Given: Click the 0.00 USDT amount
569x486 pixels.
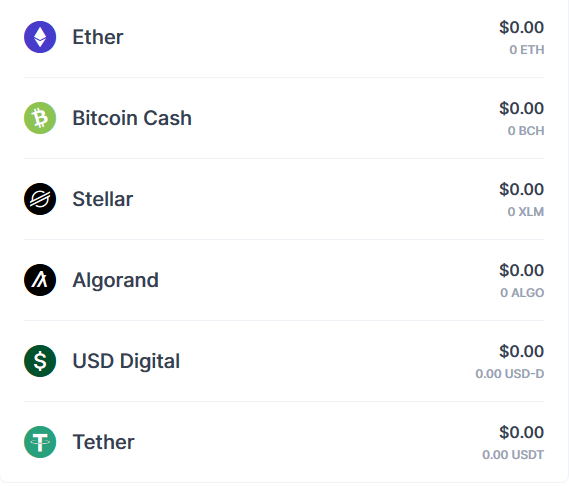Looking at the screenshot, I should point(513,454).
